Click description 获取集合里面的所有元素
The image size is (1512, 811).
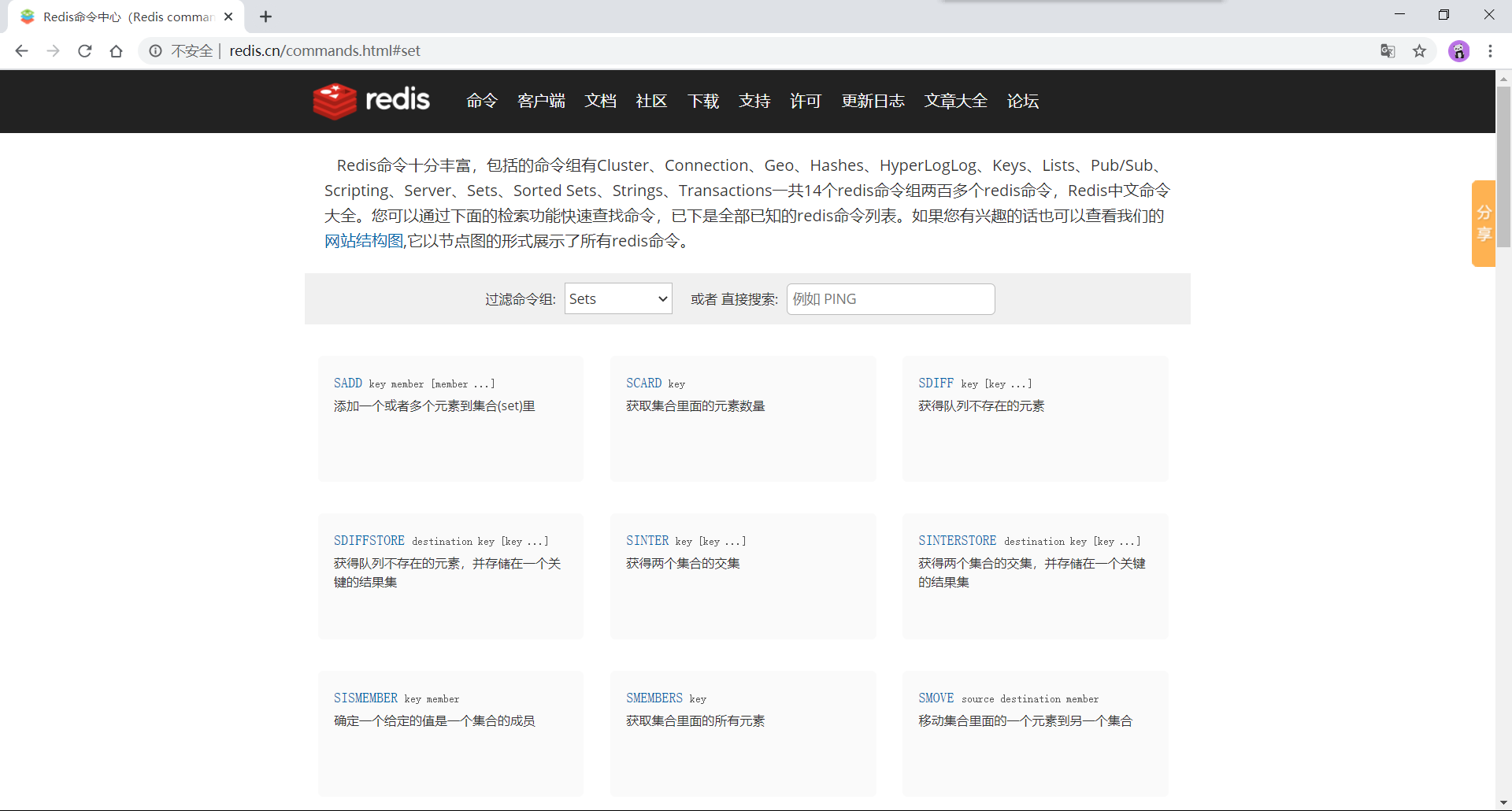695,721
